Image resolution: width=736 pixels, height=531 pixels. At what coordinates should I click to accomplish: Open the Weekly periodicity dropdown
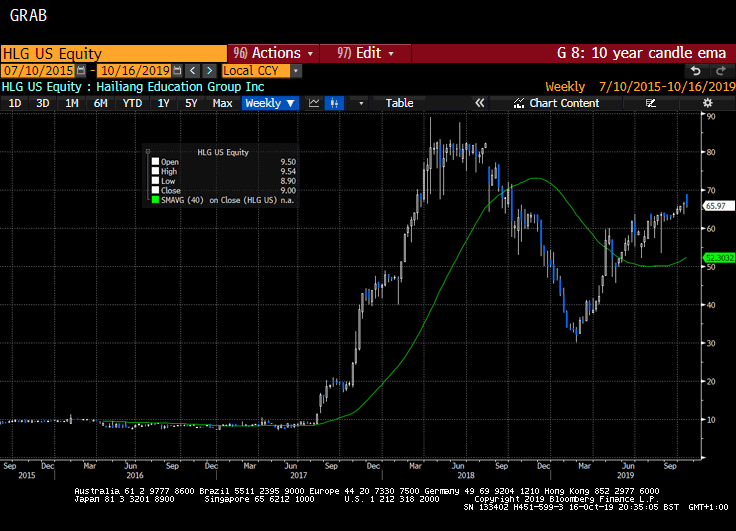click(270, 103)
